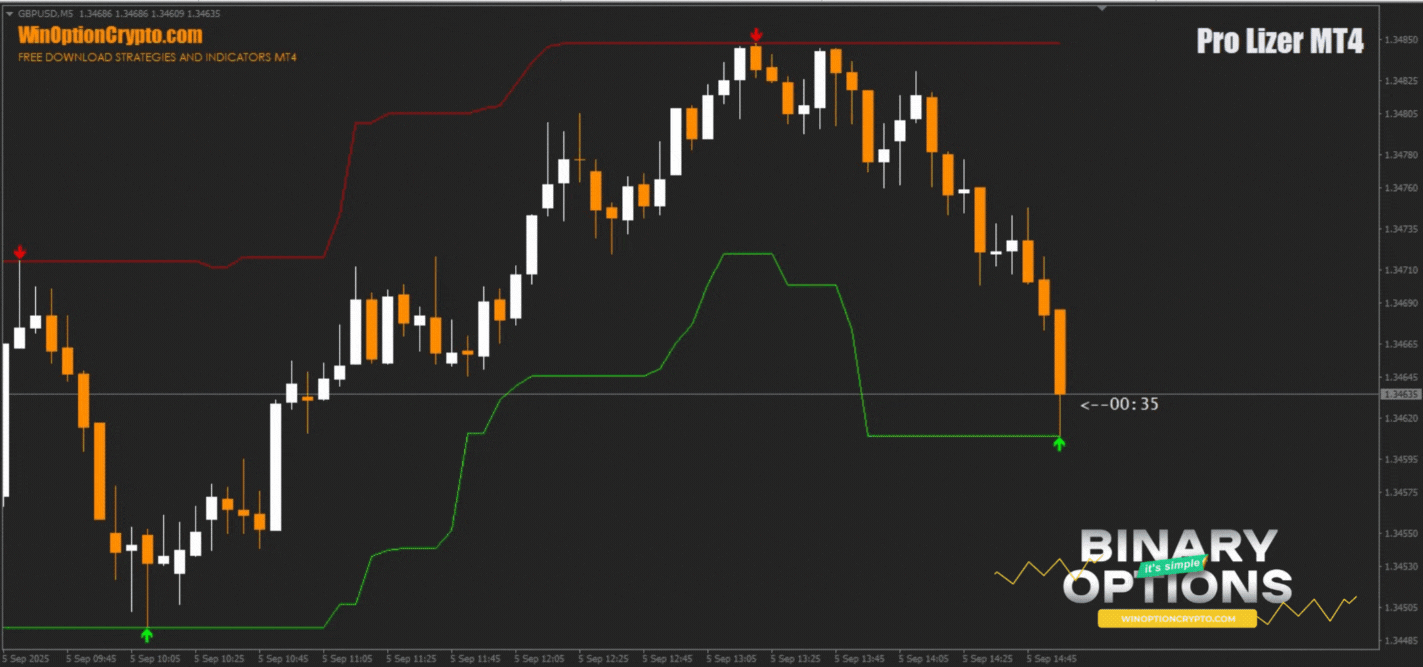Click the Free Download Strategies text
Image resolution: width=1423 pixels, height=667 pixels.
point(157,57)
